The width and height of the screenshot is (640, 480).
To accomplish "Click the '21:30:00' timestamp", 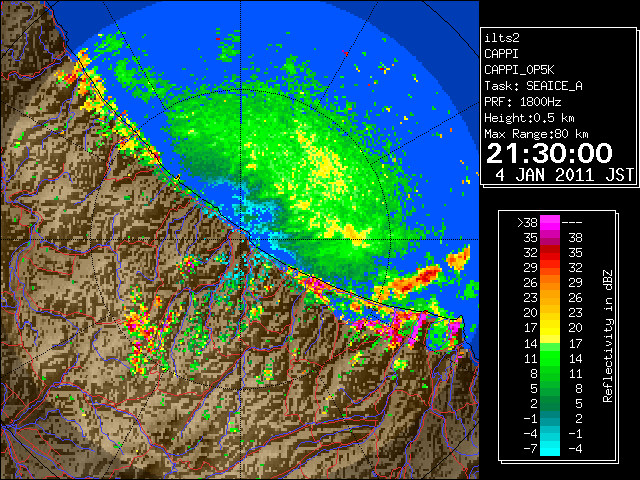I will click(549, 153).
